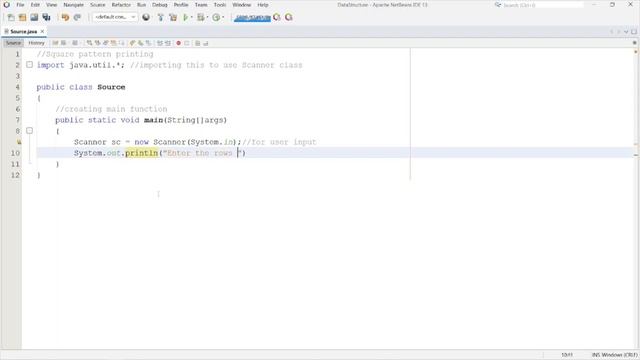Select the Source.java editor tab
This screenshot has width=640, height=360.
(23, 31)
